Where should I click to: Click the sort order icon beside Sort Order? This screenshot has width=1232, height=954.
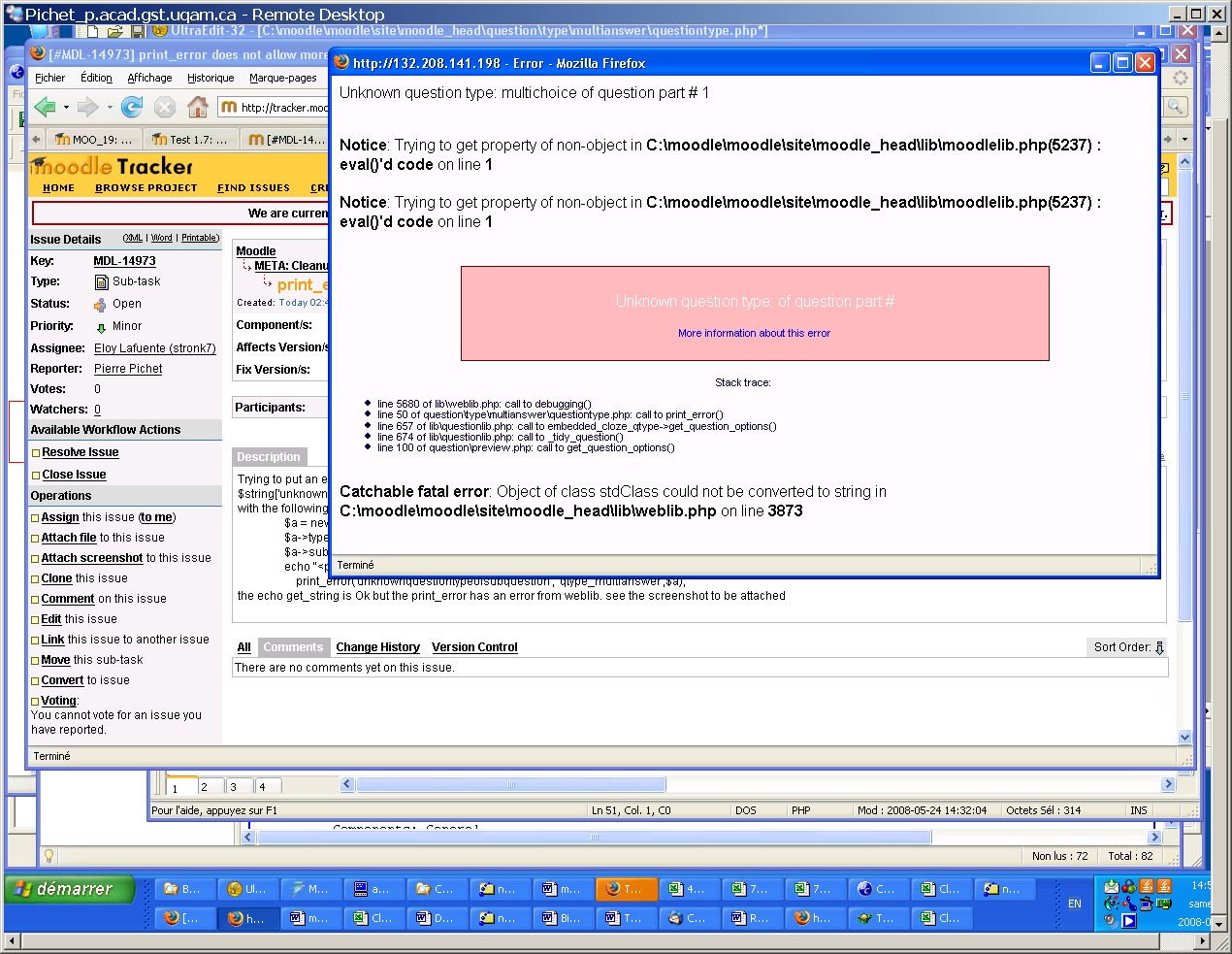pos(1159,647)
